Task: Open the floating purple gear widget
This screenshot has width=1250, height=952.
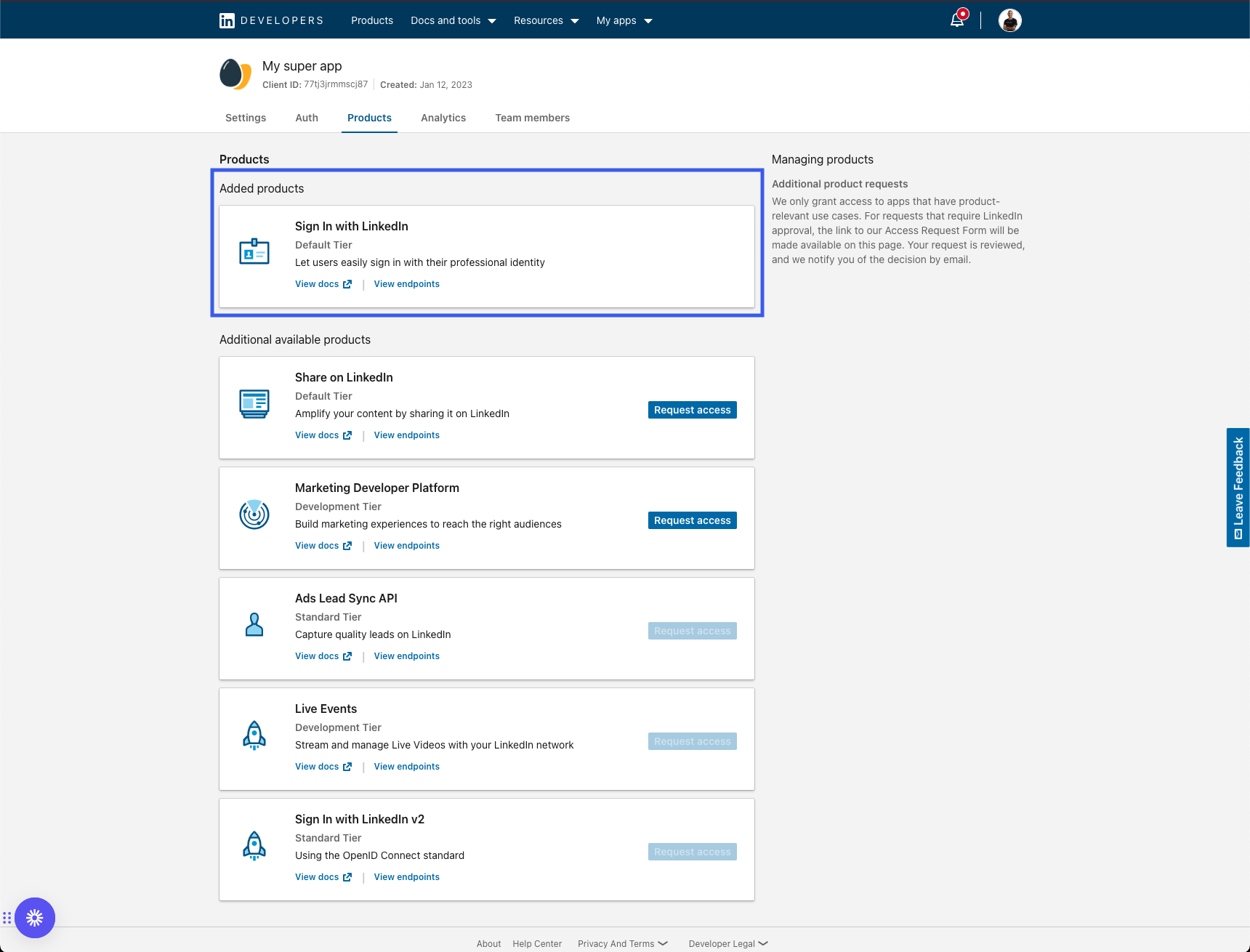Action: tap(35, 918)
